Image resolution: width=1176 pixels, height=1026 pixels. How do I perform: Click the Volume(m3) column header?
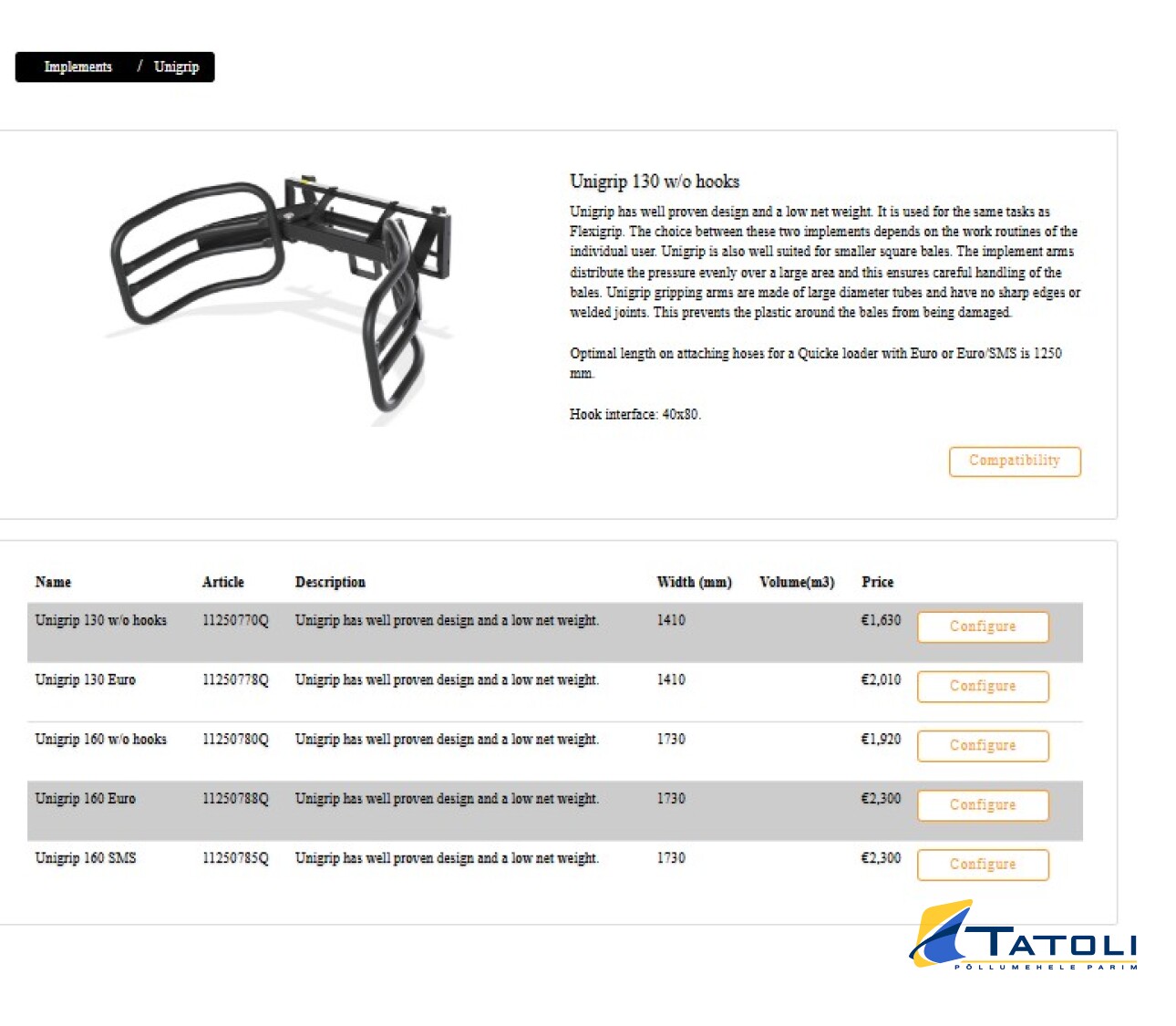click(x=797, y=582)
